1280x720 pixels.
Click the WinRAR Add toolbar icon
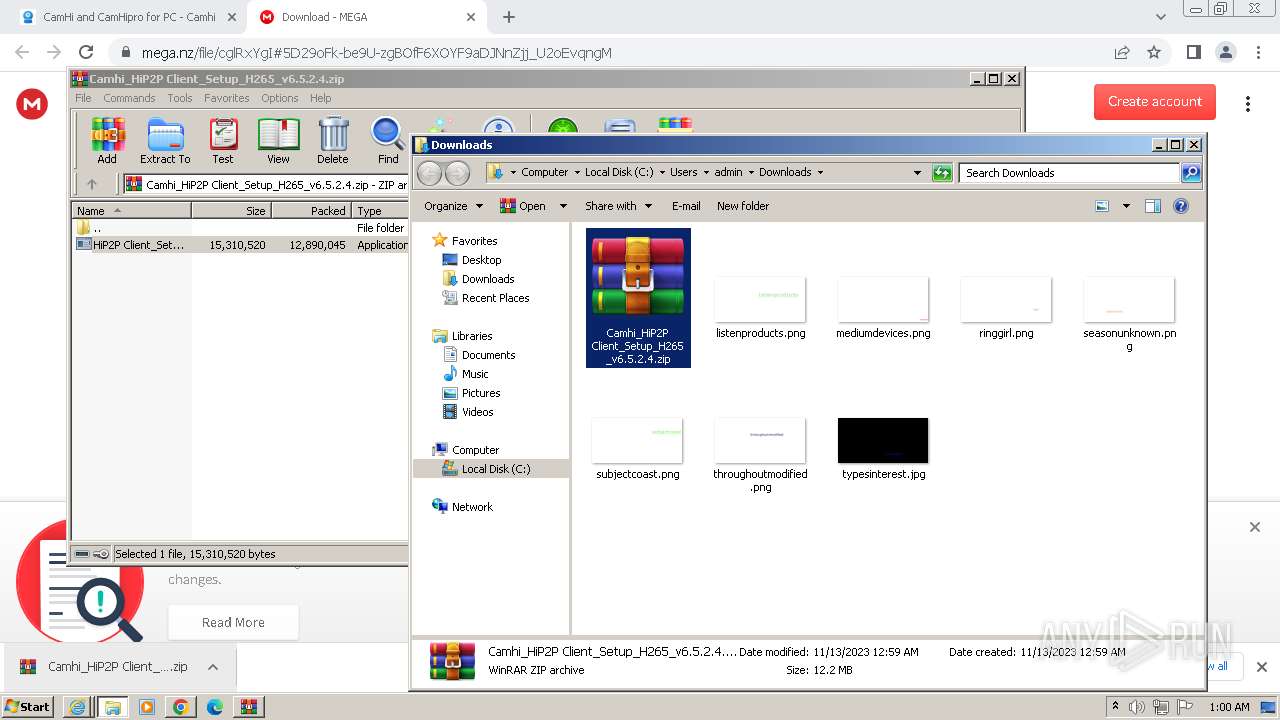coord(107,140)
